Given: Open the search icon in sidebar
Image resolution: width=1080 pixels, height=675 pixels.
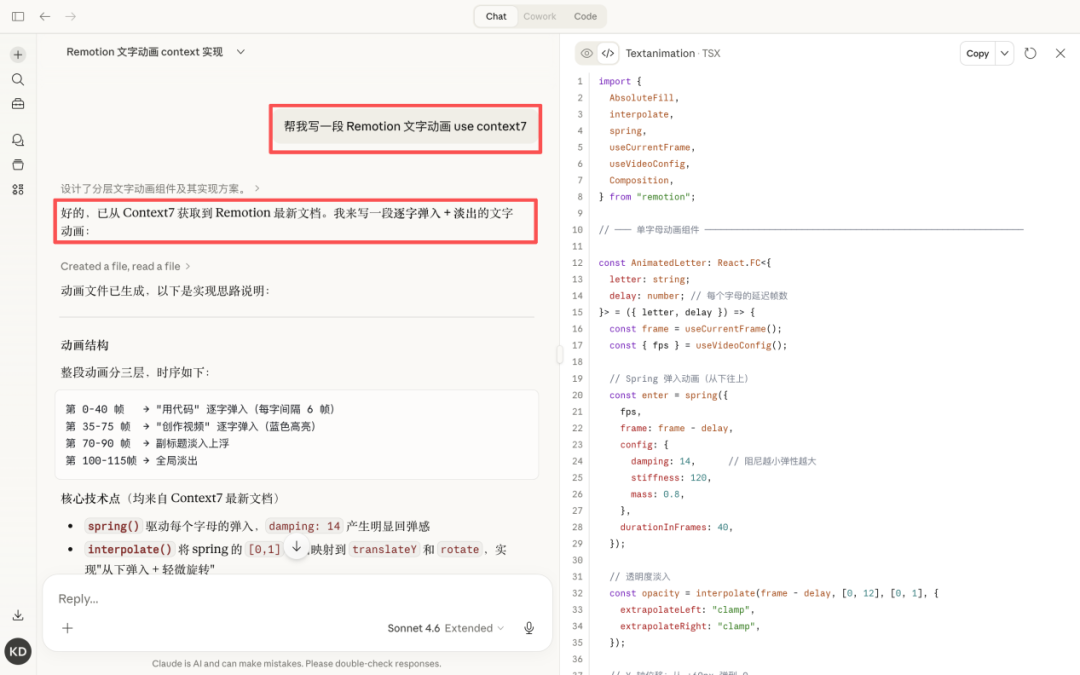Looking at the screenshot, I should click(x=18, y=79).
